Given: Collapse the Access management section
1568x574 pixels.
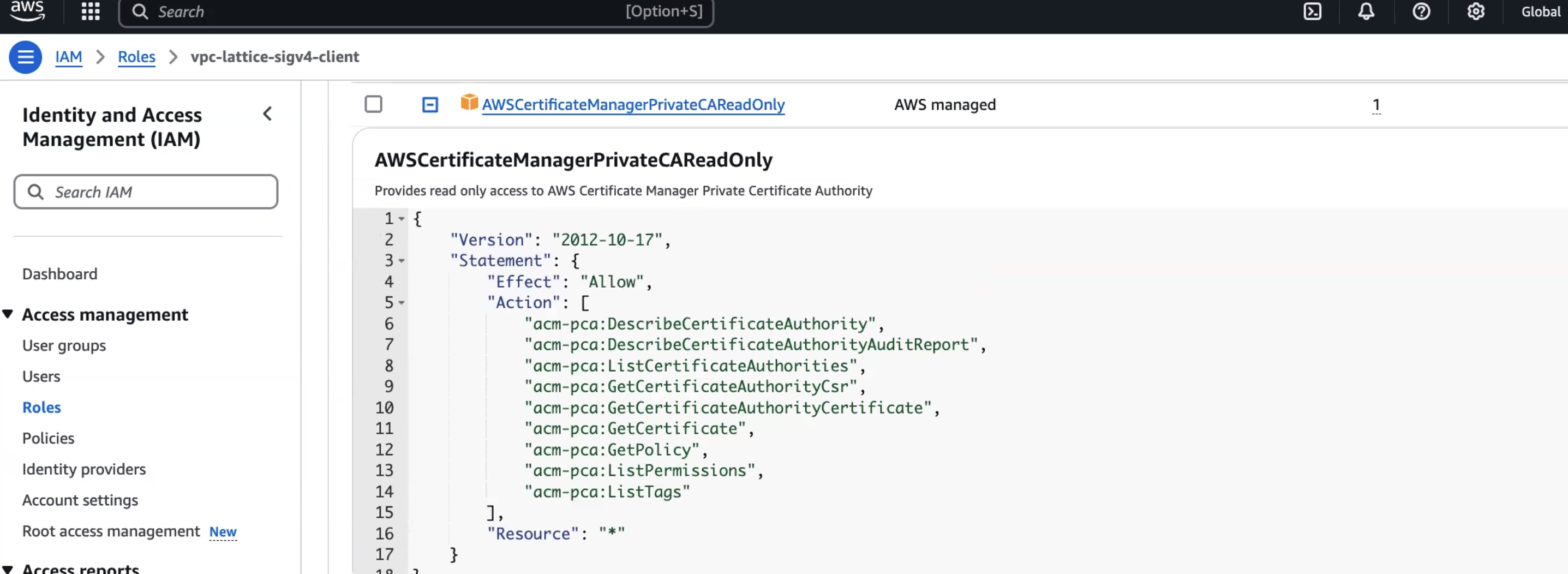Looking at the screenshot, I should tap(8, 314).
